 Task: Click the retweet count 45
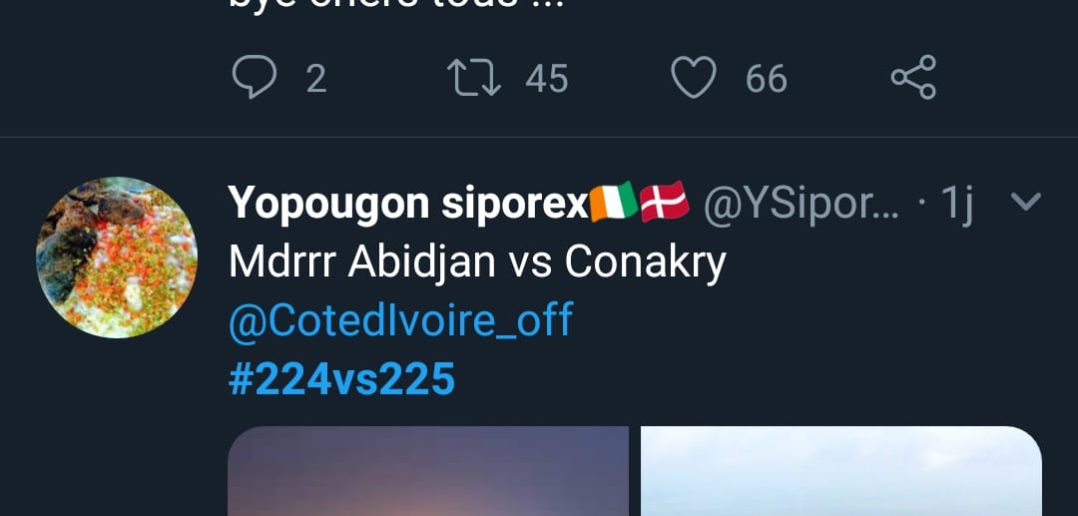point(547,78)
